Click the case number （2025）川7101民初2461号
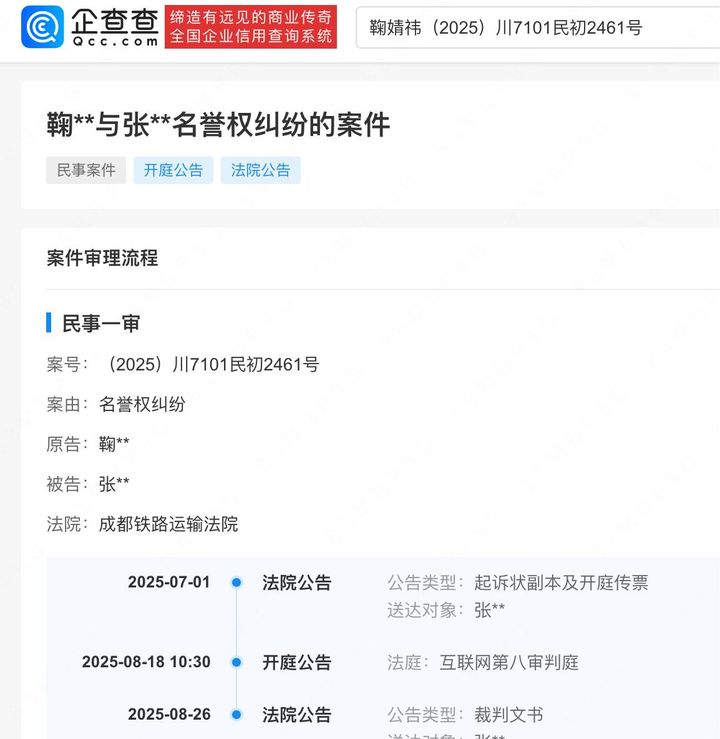The width and height of the screenshot is (720, 739). pos(210,364)
